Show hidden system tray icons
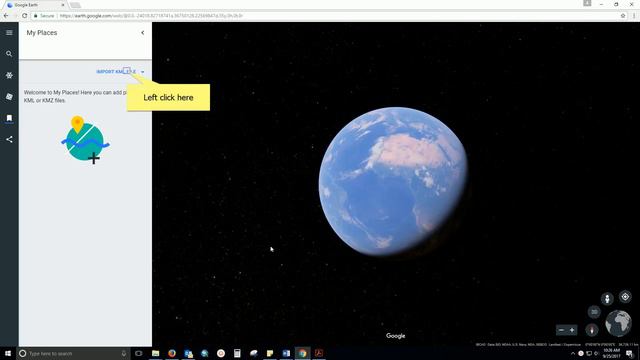Viewport: 640px width, 360px height. pos(573,353)
